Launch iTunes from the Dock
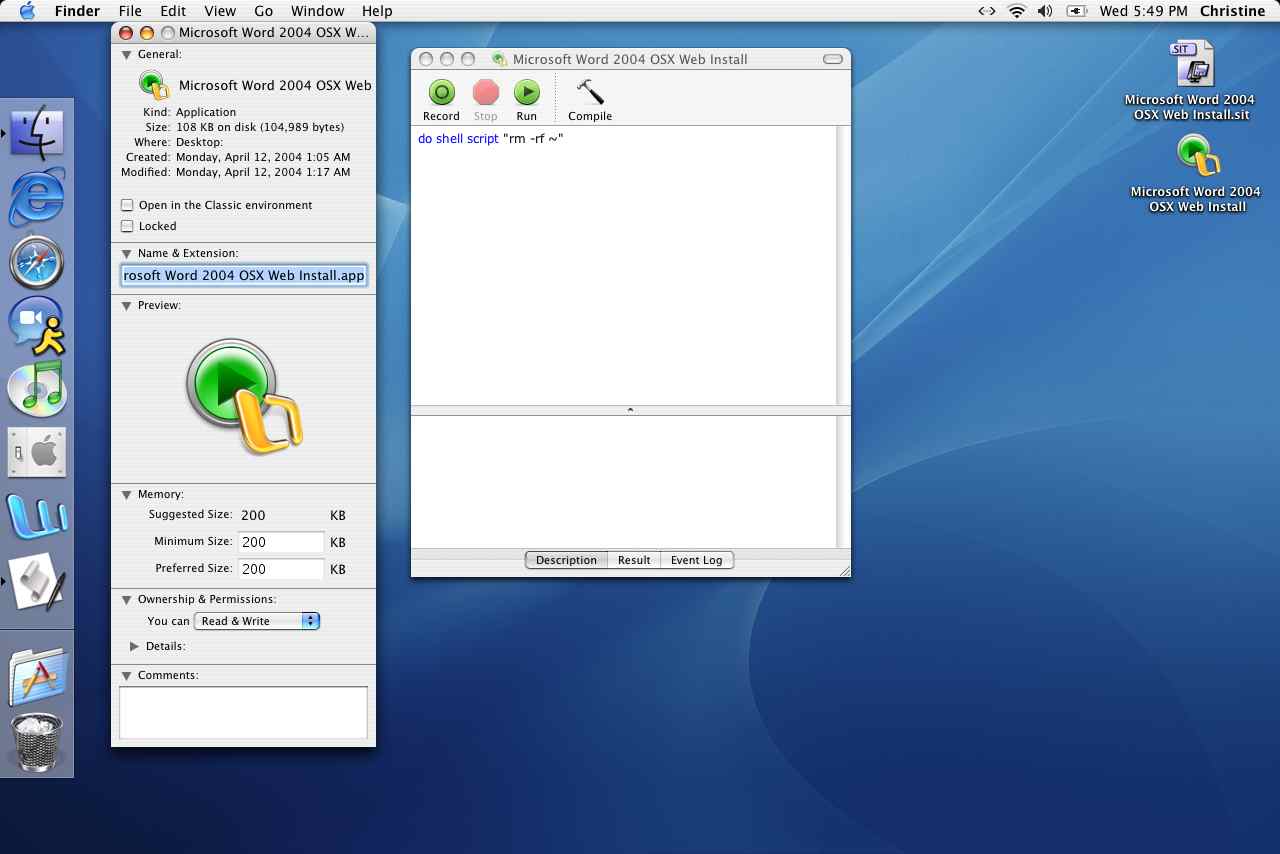This screenshot has width=1280, height=854. pyautogui.click(x=37, y=390)
